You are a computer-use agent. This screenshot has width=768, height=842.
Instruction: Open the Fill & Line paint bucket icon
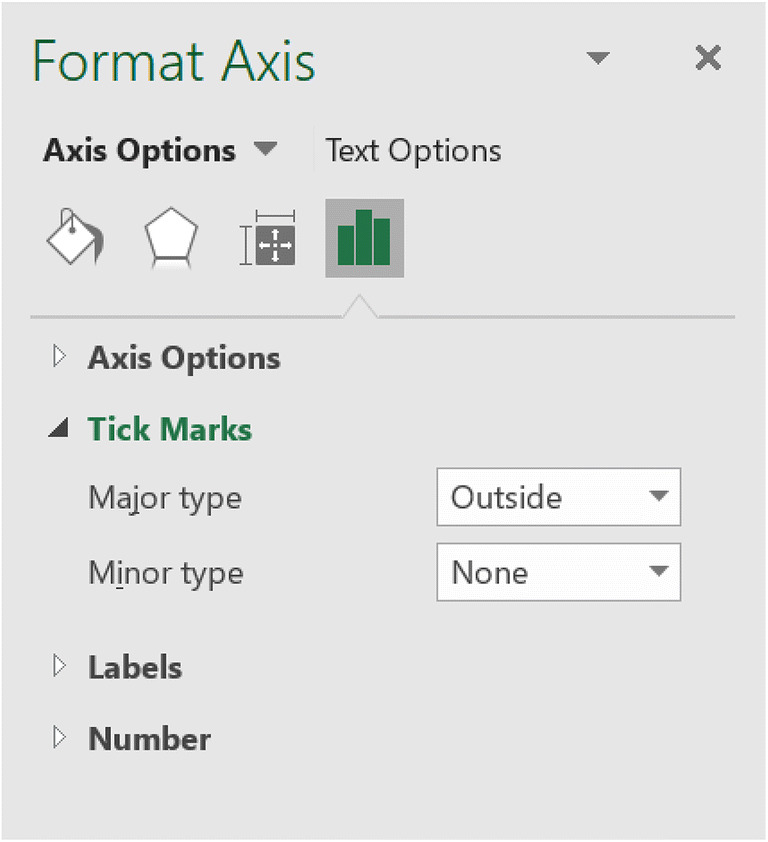(75, 240)
